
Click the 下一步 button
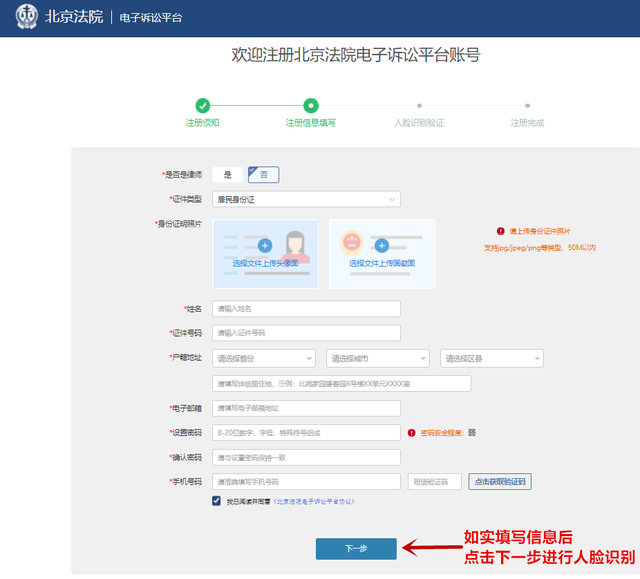(356, 548)
